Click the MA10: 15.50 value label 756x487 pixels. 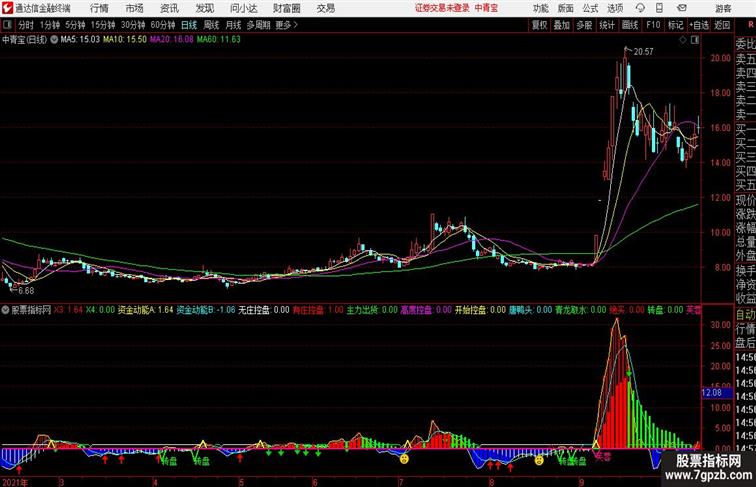125,40
